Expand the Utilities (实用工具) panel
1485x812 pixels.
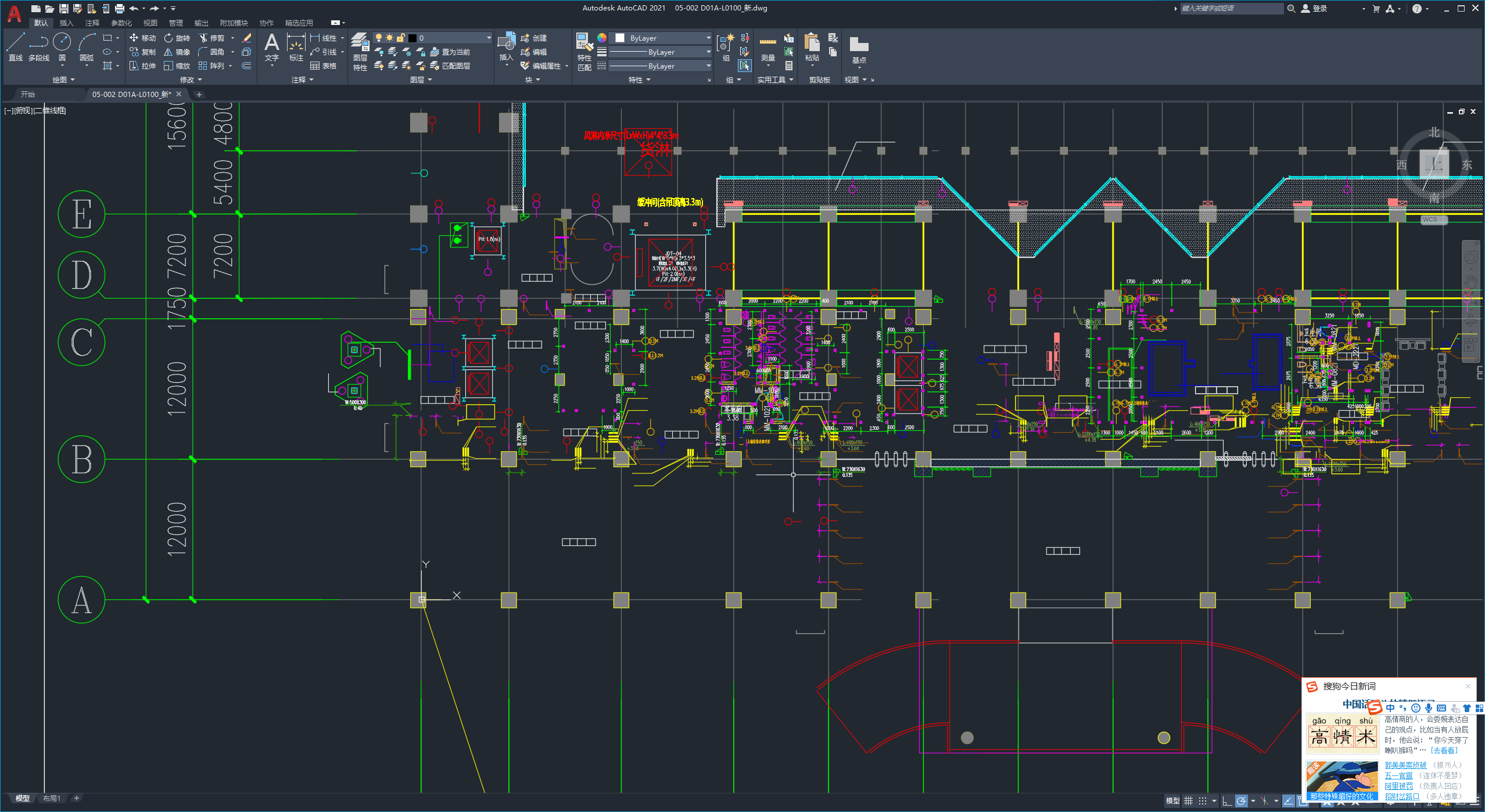click(x=776, y=80)
